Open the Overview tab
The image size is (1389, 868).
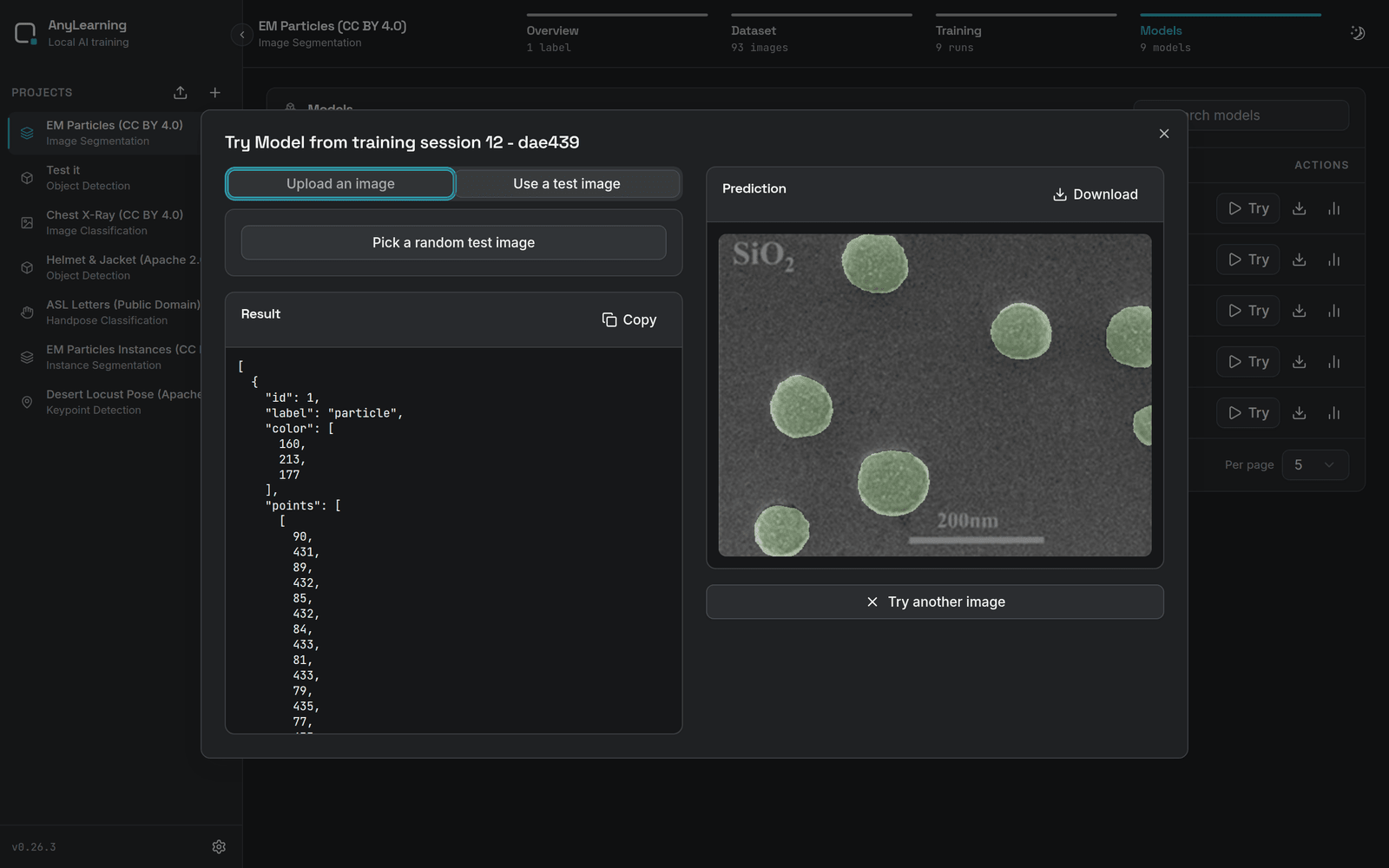coord(616,35)
